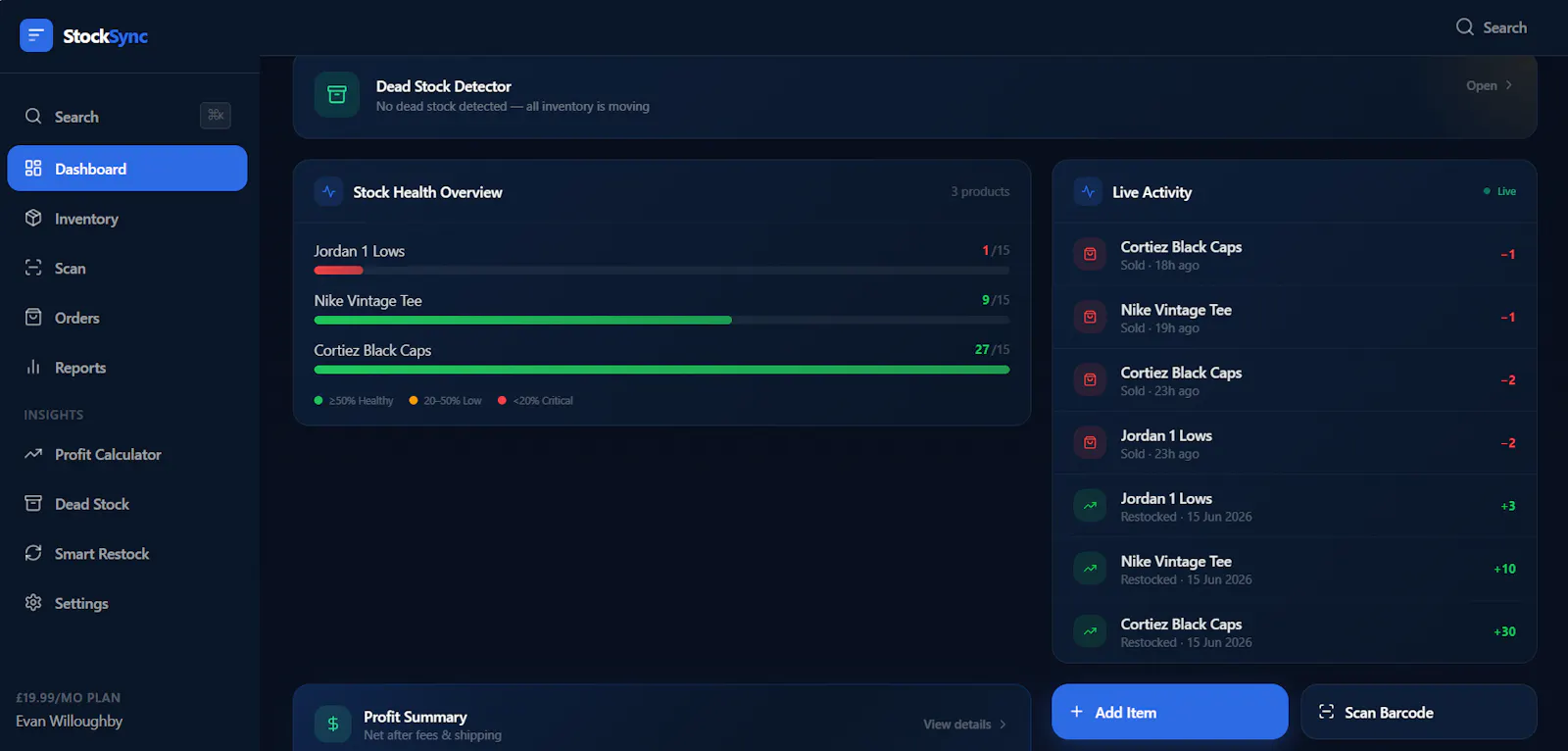Click View details on Profit Summary
Viewport: 1568px width, 751px height.
964,724
